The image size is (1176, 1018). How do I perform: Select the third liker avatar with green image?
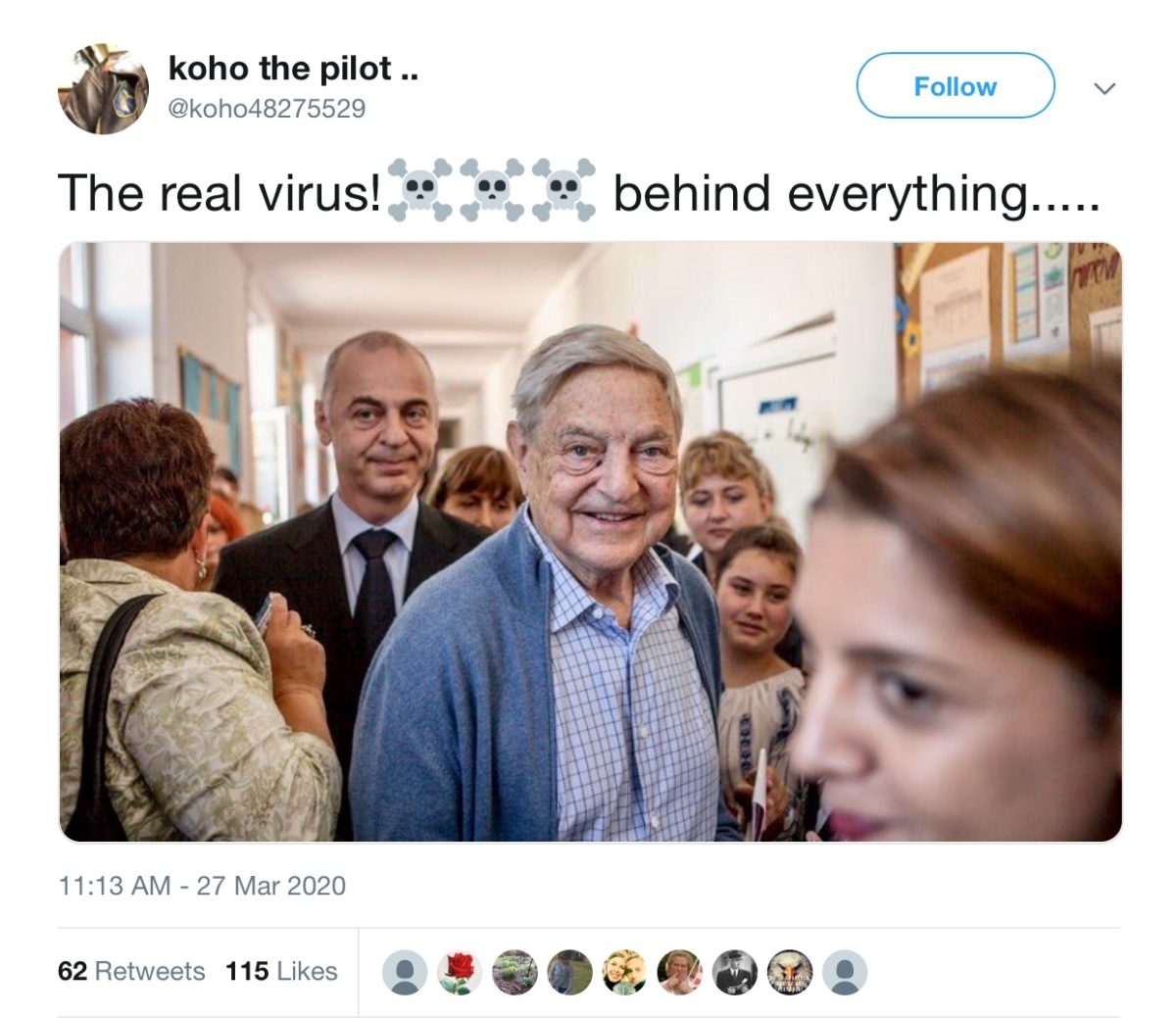[x=514, y=972]
